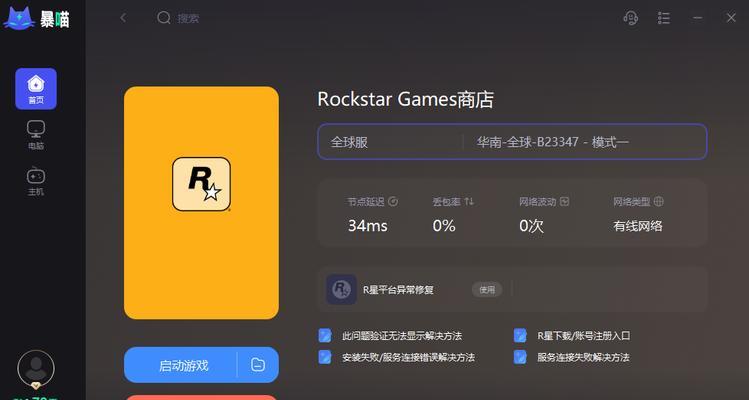
Task: Click the R星平台异常修复 label
Action: coord(398,290)
